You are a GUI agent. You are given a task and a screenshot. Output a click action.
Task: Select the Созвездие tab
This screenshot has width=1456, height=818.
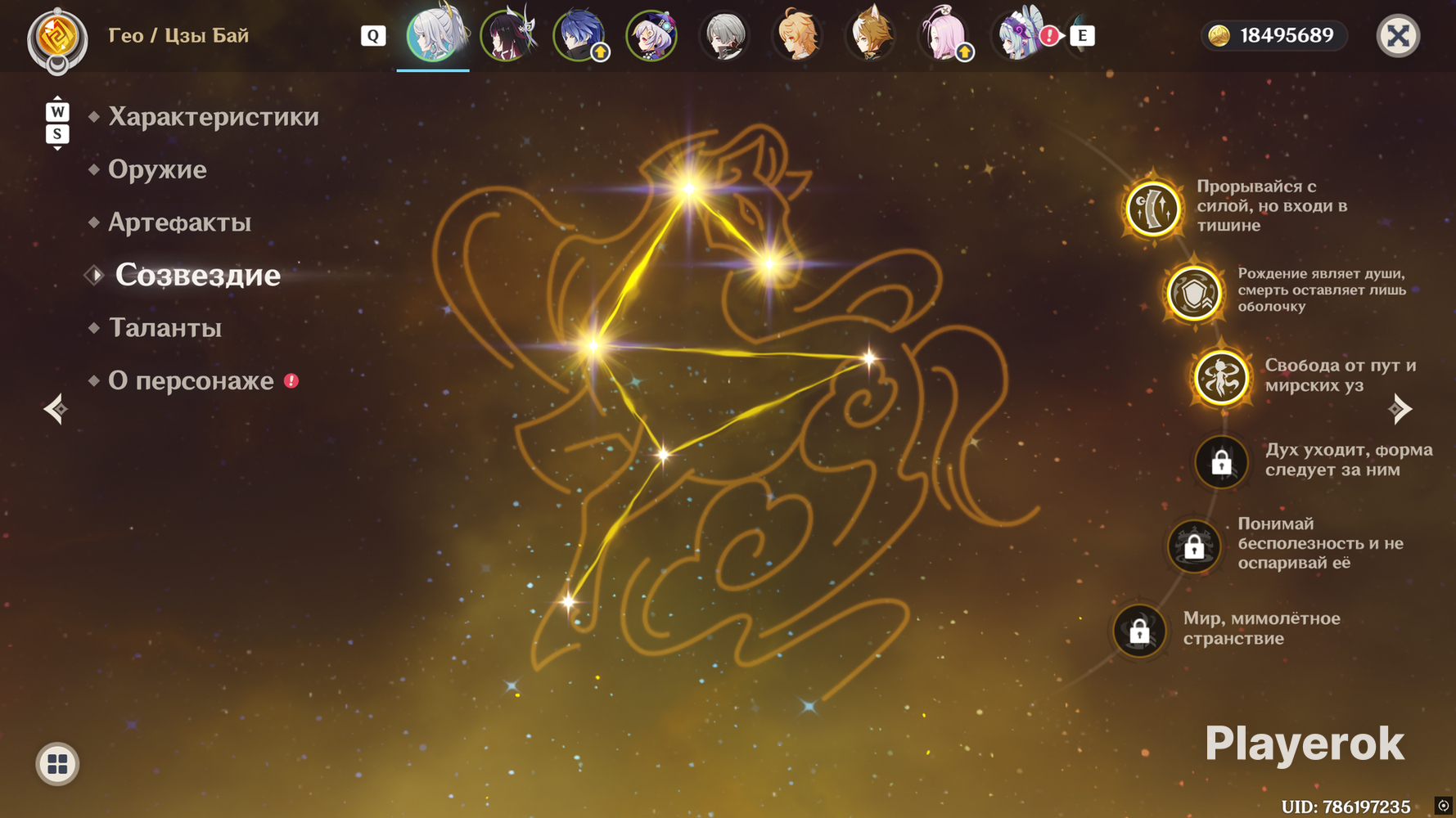click(198, 275)
